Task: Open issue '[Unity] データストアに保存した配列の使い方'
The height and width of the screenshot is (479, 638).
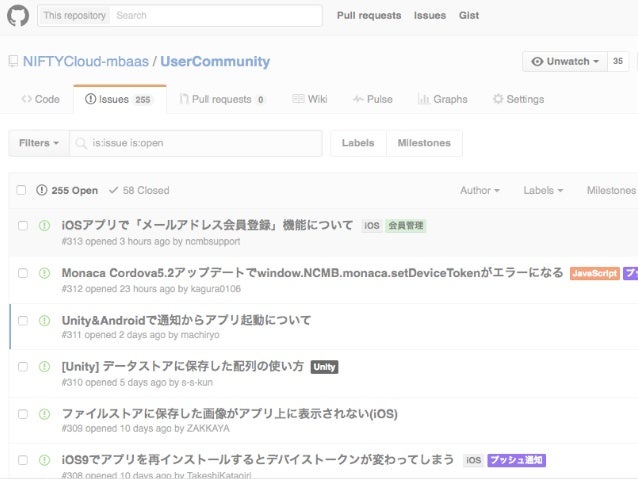Action: point(183,366)
